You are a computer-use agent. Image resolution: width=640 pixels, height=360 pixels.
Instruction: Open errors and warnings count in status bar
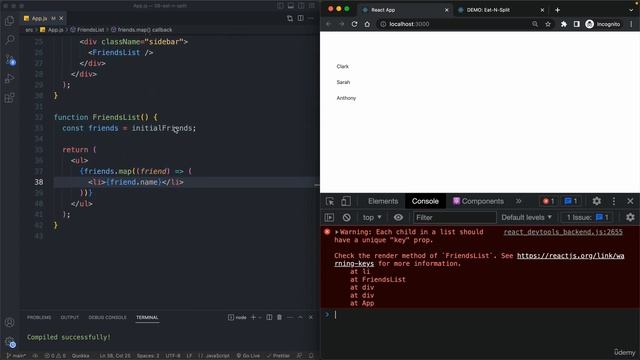(x=55, y=356)
